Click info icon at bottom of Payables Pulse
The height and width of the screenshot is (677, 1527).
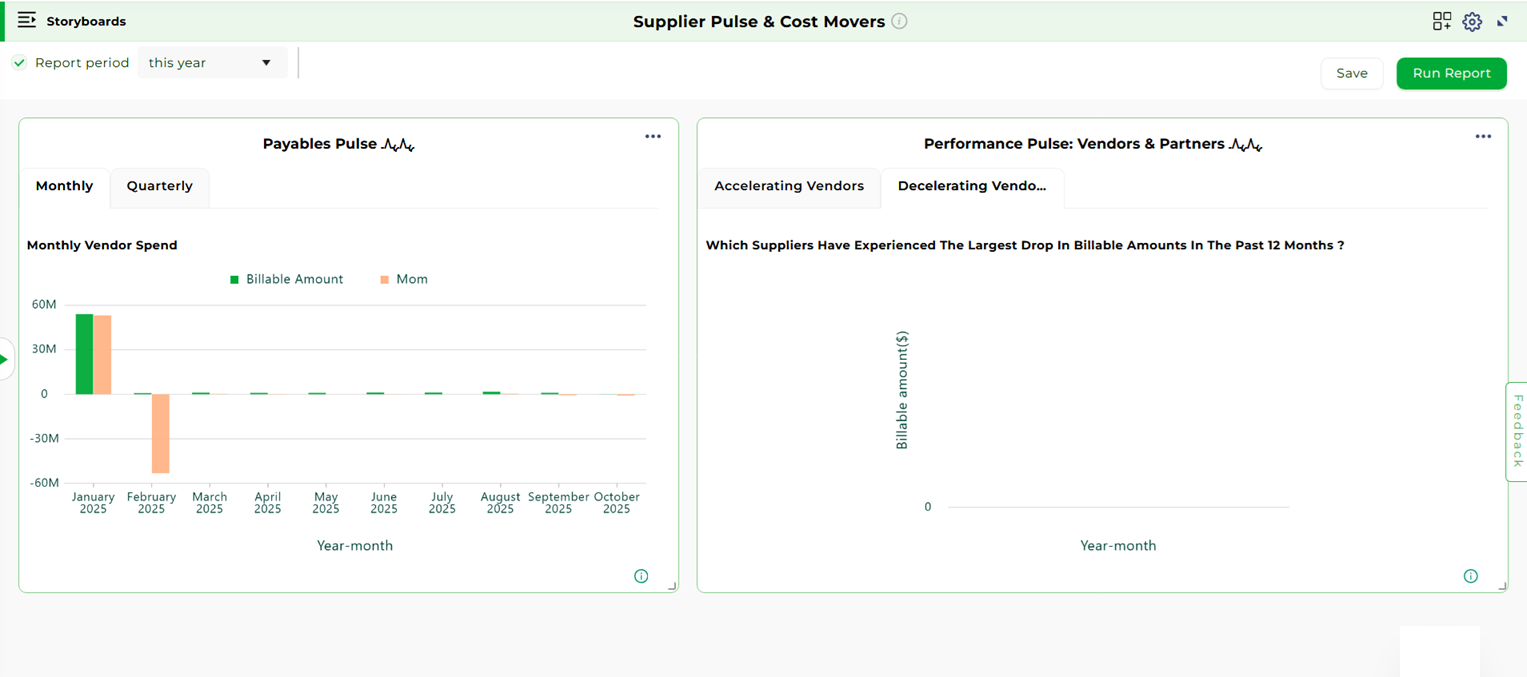click(641, 576)
